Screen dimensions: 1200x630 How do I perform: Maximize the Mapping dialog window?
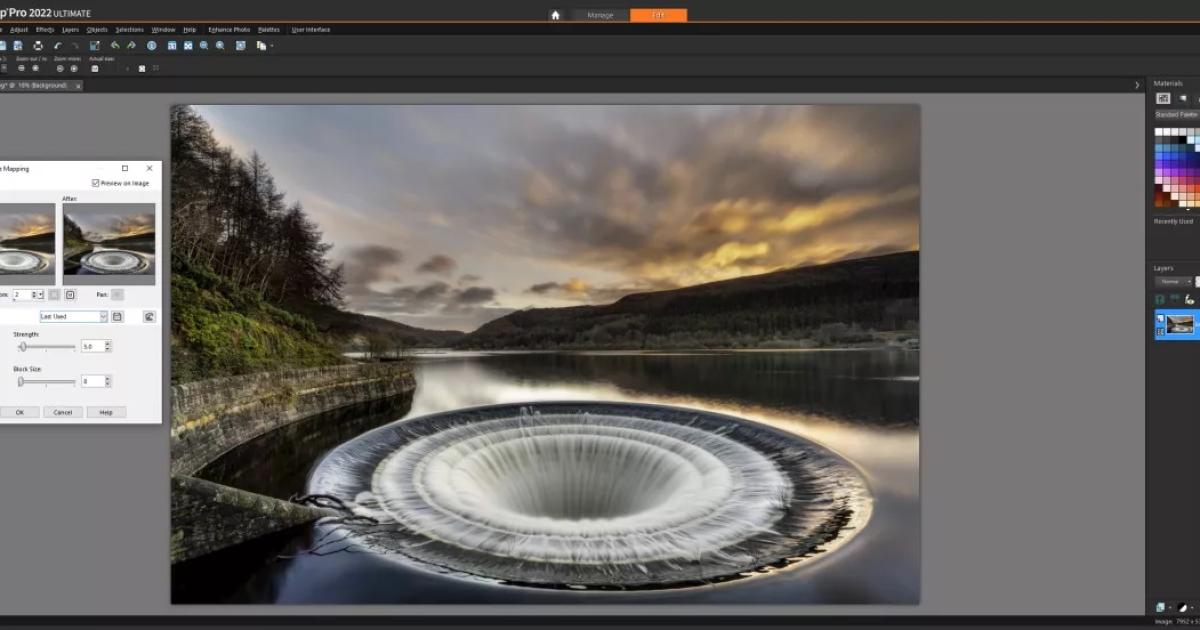[x=125, y=168]
